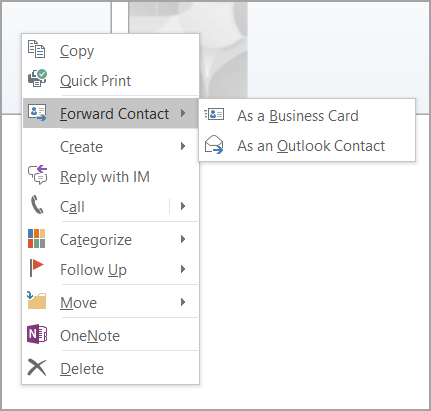Click the Outlook Contact envelope icon
Viewport: 431px width, 411px height.
pyautogui.click(x=214, y=144)
